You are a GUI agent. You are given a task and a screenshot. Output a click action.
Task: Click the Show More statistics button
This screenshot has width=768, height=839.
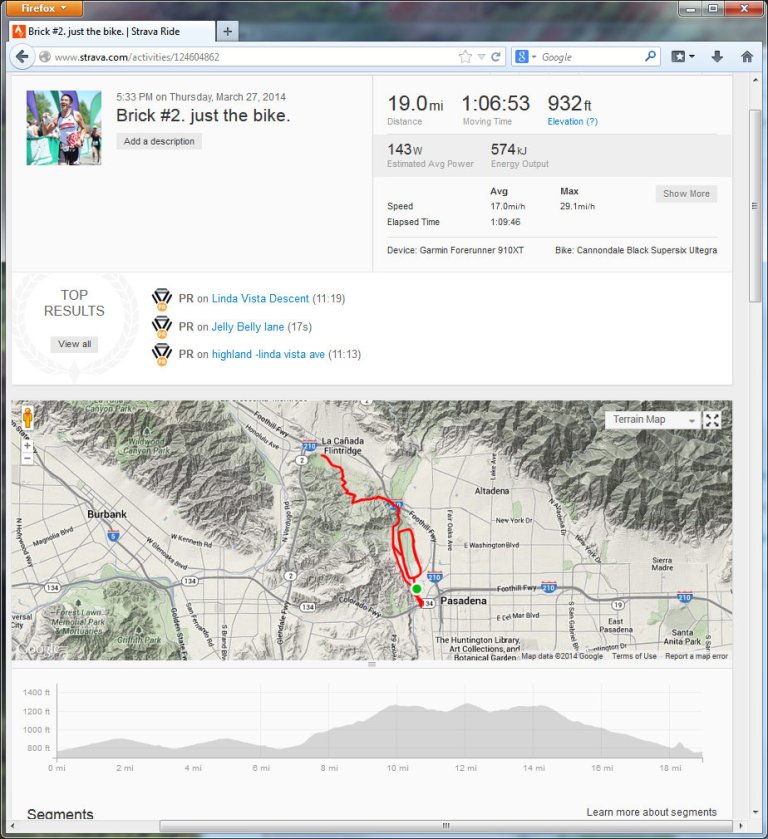(x=685, y=193)
